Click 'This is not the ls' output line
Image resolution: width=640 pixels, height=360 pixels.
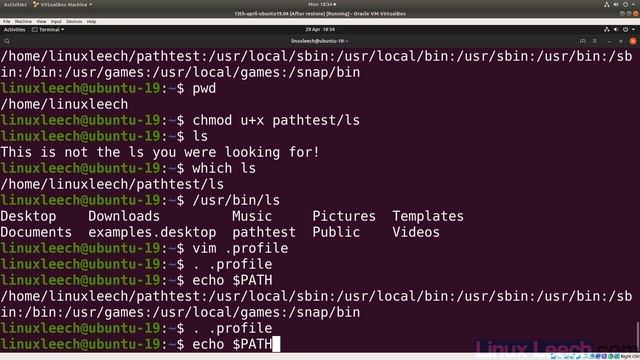coord(160,152)
